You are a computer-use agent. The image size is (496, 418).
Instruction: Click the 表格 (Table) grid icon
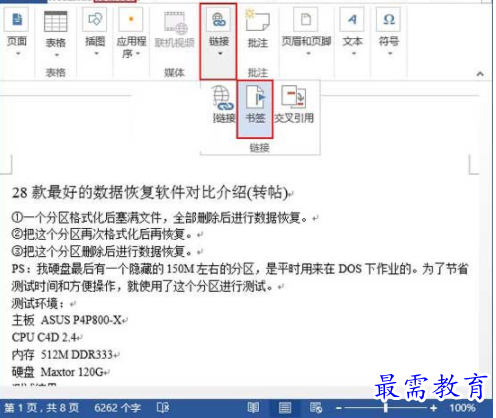pyautogui.click(x=56, y=21)
